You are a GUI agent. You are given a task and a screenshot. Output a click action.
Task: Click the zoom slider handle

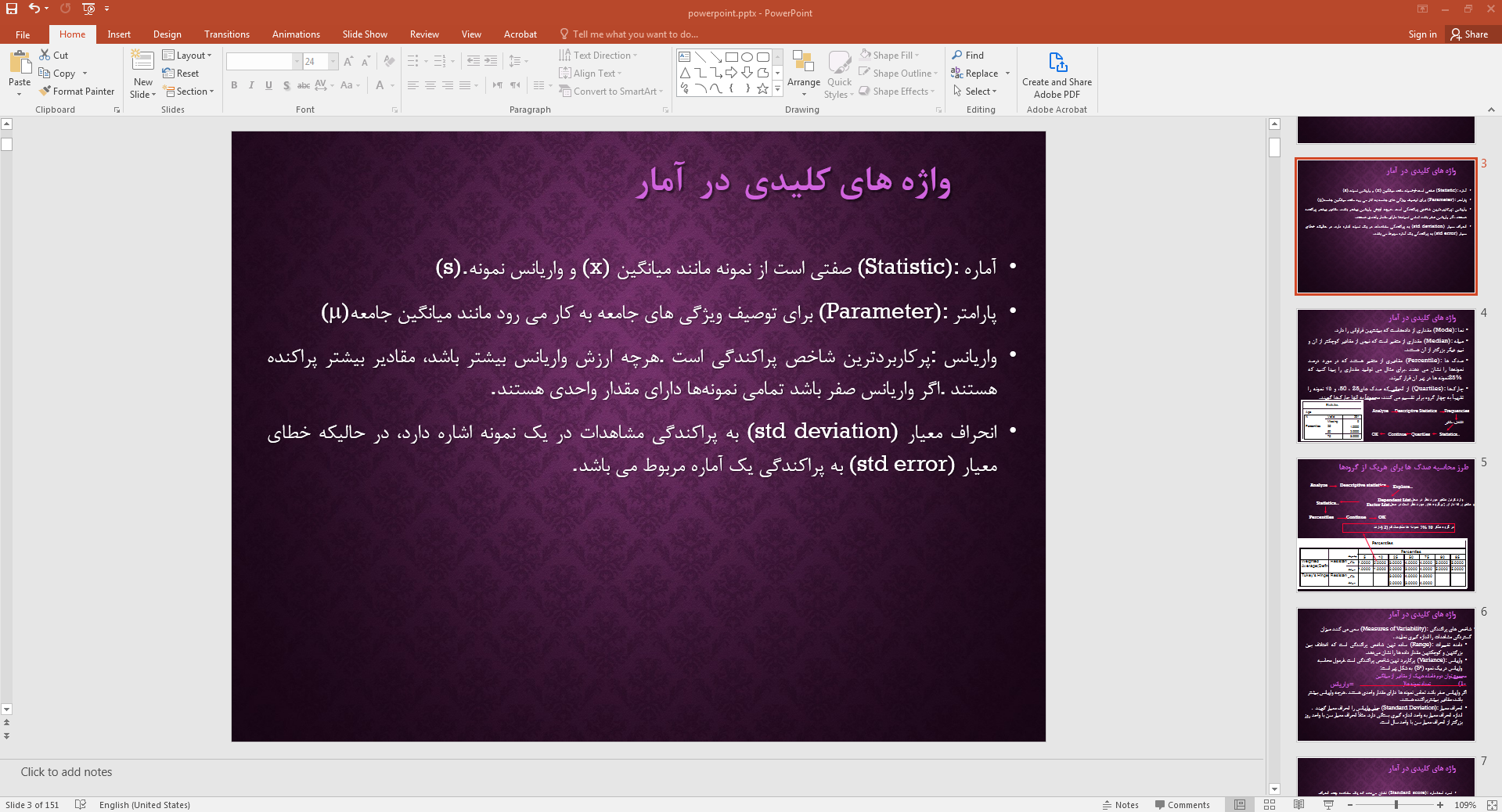click(x=1396, y=804)
